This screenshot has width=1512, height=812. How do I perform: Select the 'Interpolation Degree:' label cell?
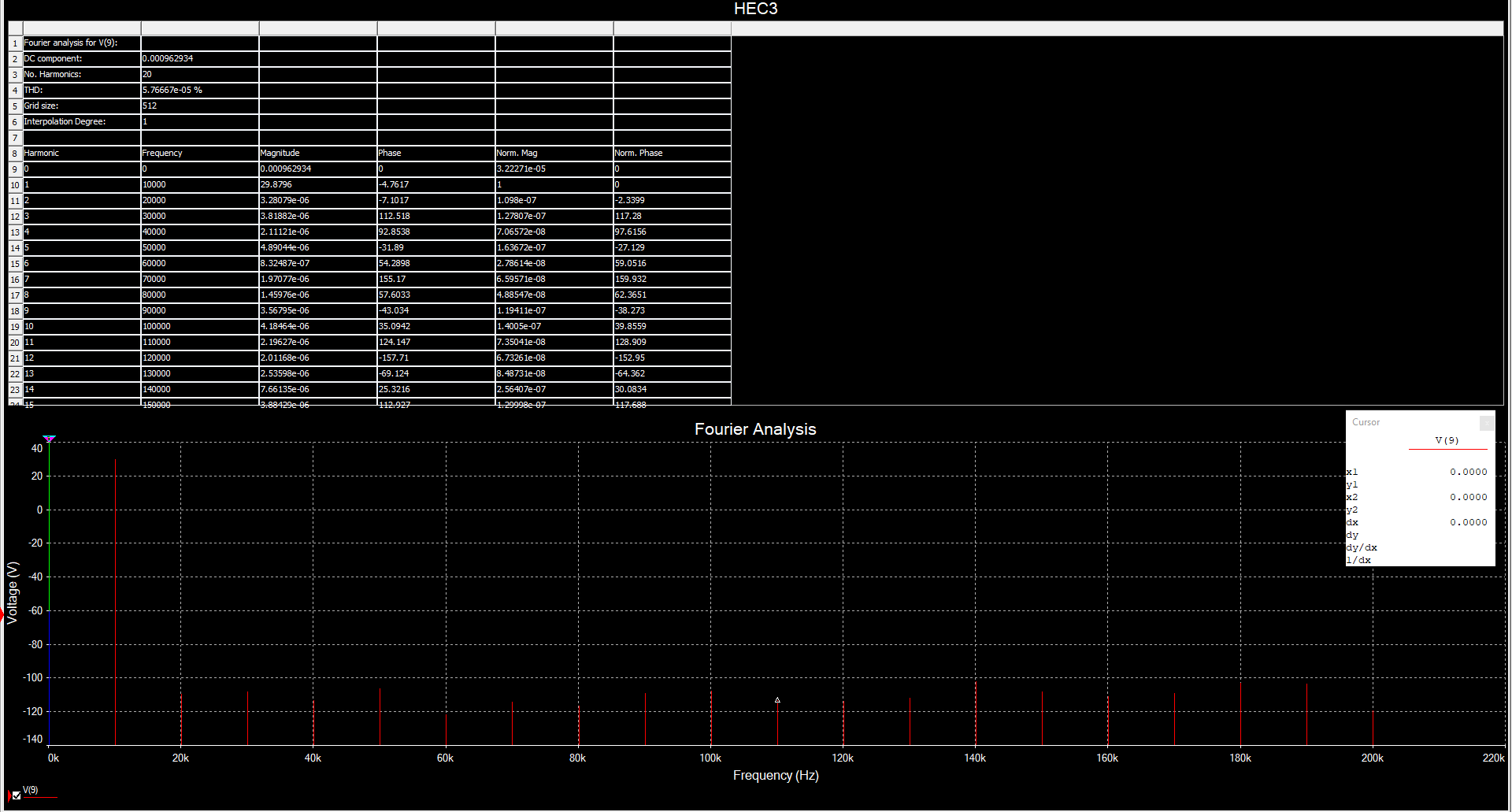coord(82,122)
